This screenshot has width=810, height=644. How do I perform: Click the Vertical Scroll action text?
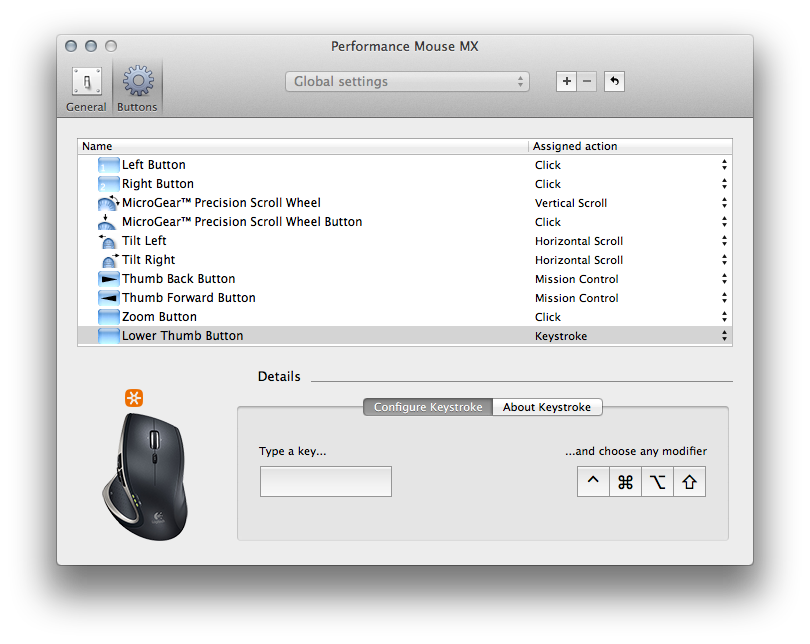click(x=571, y=203)
